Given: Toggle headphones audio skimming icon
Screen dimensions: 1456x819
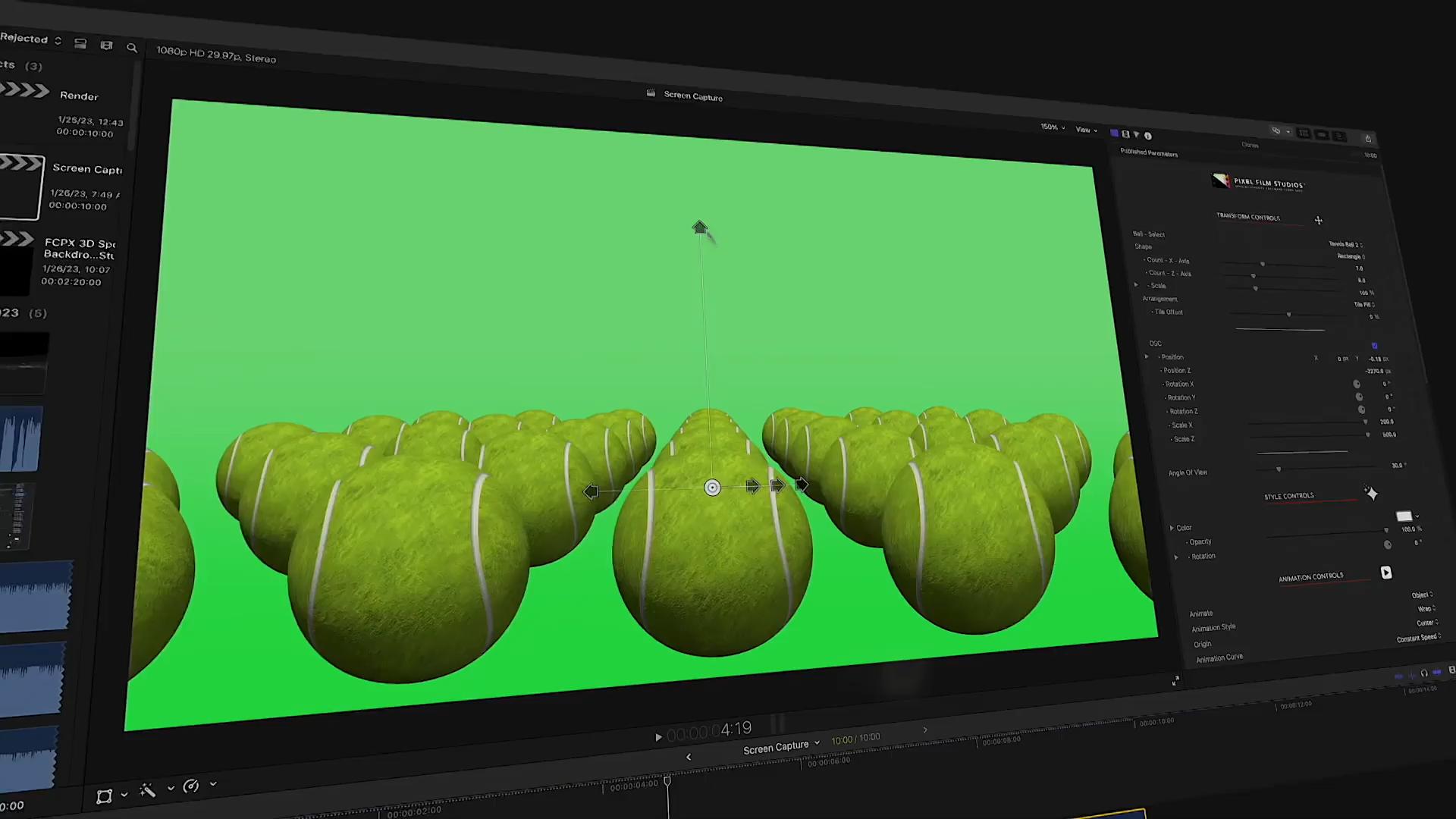Looking at the screenshot, I should [x=1424, y=673].
